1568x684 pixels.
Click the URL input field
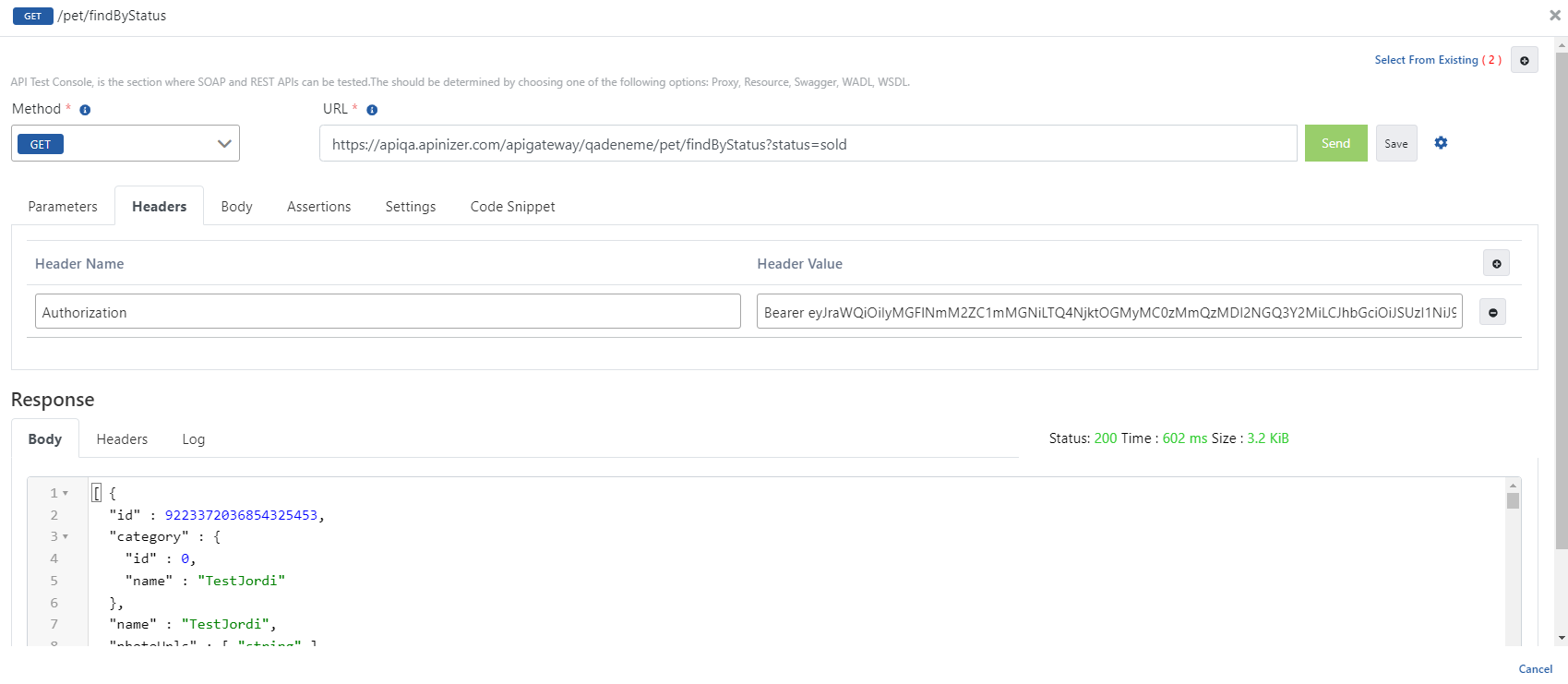click(808, 144)
